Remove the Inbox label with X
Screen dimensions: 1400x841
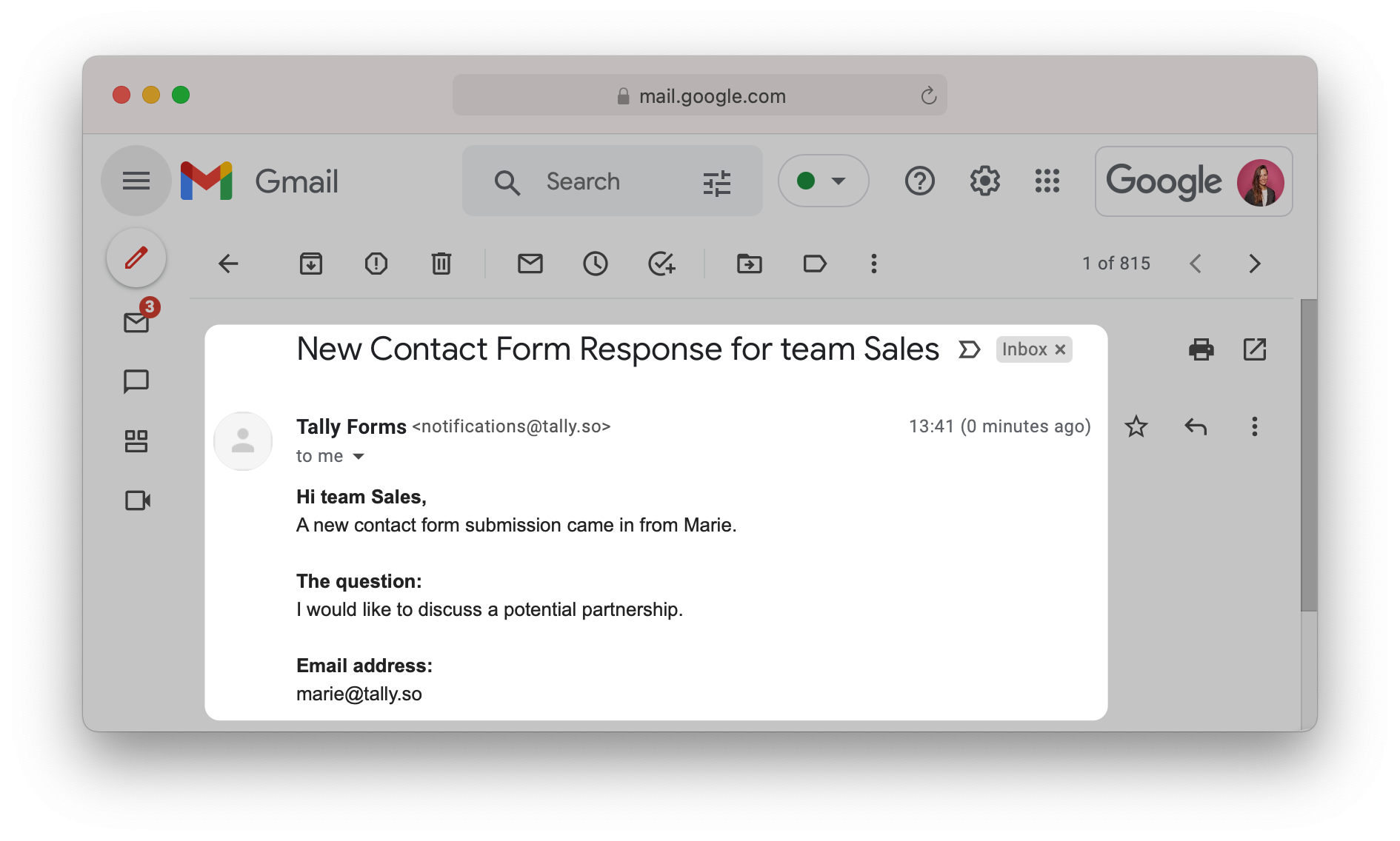tap(1061, 349)
